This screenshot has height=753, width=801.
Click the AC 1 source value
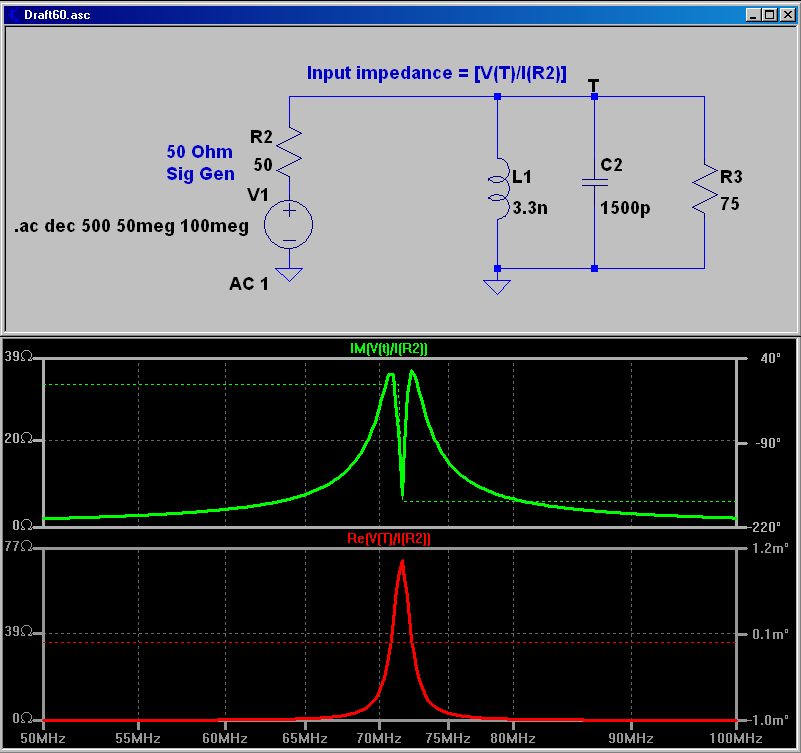(x=249, y=284)
